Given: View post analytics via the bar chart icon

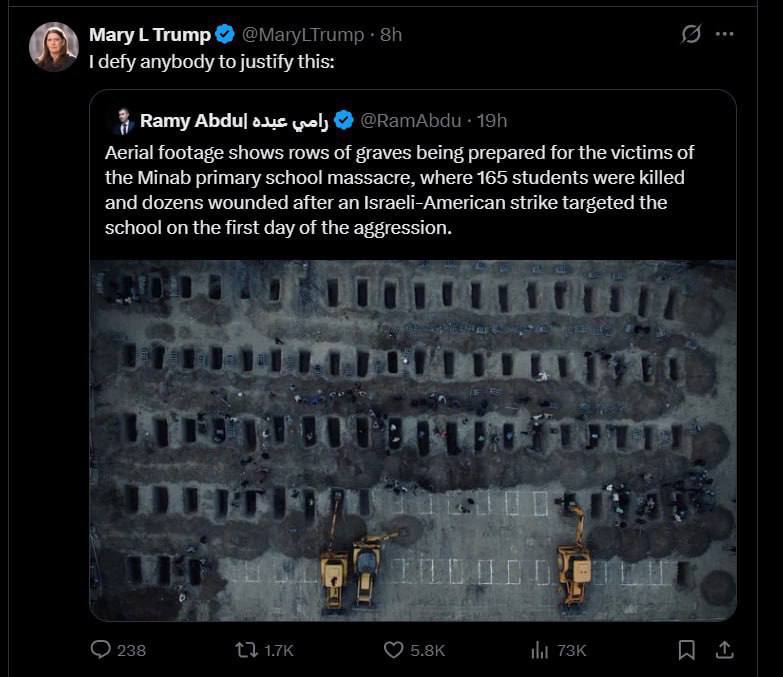Looking at the screenshot, I should [540, 650].
